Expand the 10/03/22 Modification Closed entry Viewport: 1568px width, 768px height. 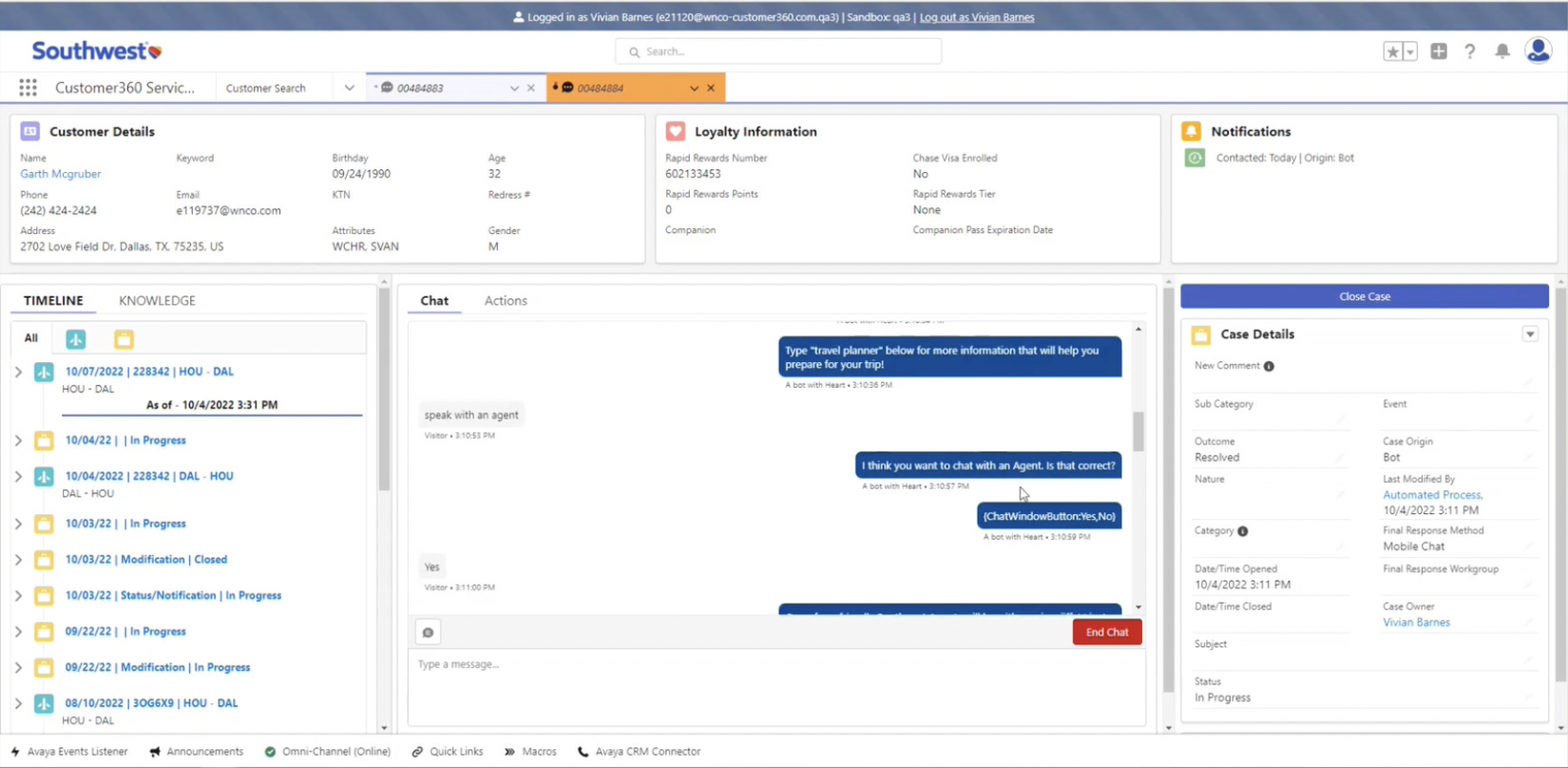[18, 560]
